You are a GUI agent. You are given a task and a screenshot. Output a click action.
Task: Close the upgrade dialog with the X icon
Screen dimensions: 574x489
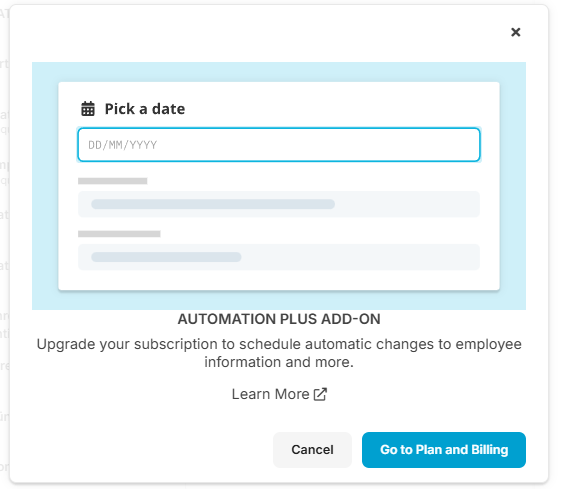pyautogui.click(x=515, y=32)
